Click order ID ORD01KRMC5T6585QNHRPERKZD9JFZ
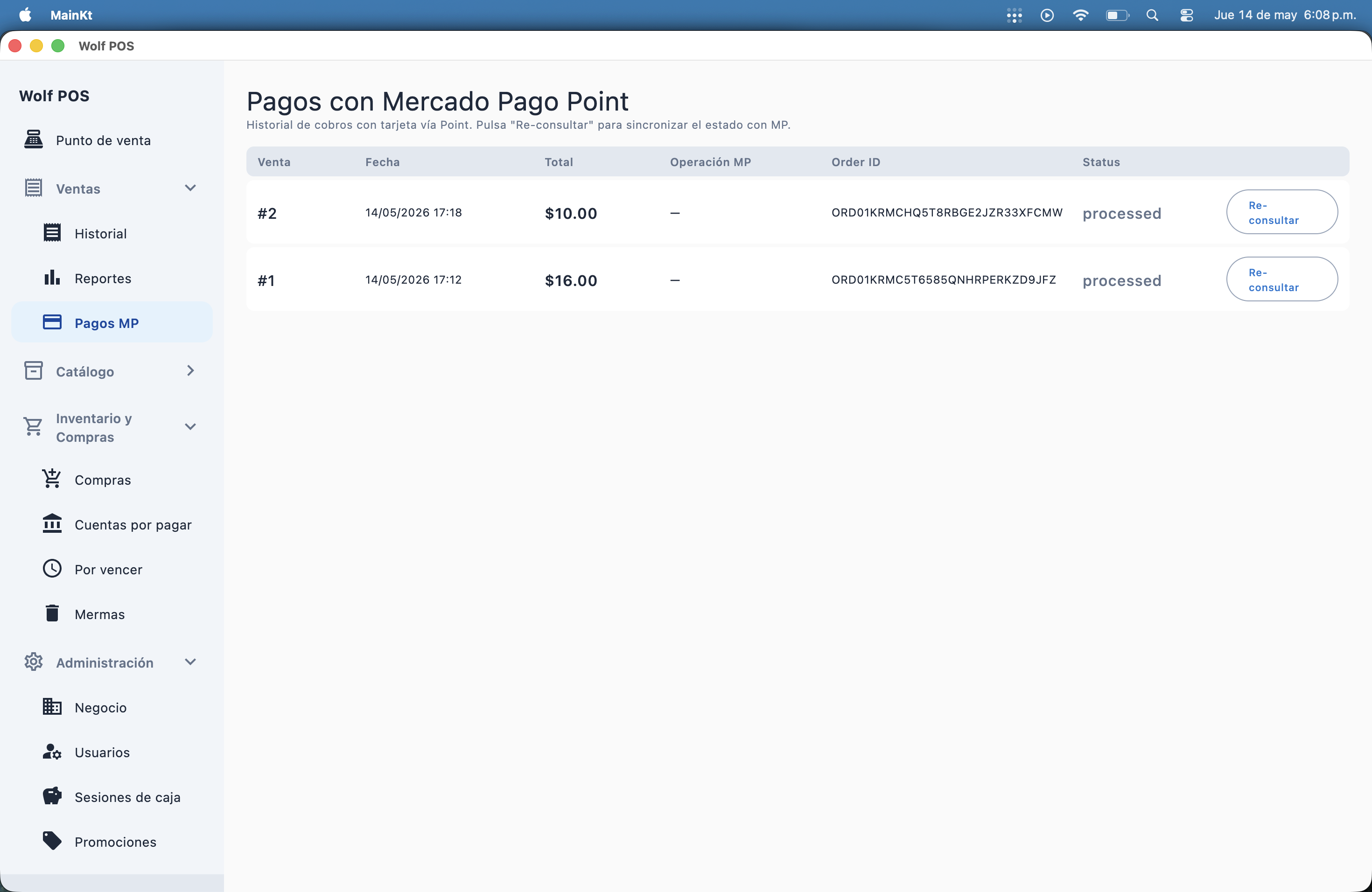This screenshot has width=1372, height=892. point(943,279)
